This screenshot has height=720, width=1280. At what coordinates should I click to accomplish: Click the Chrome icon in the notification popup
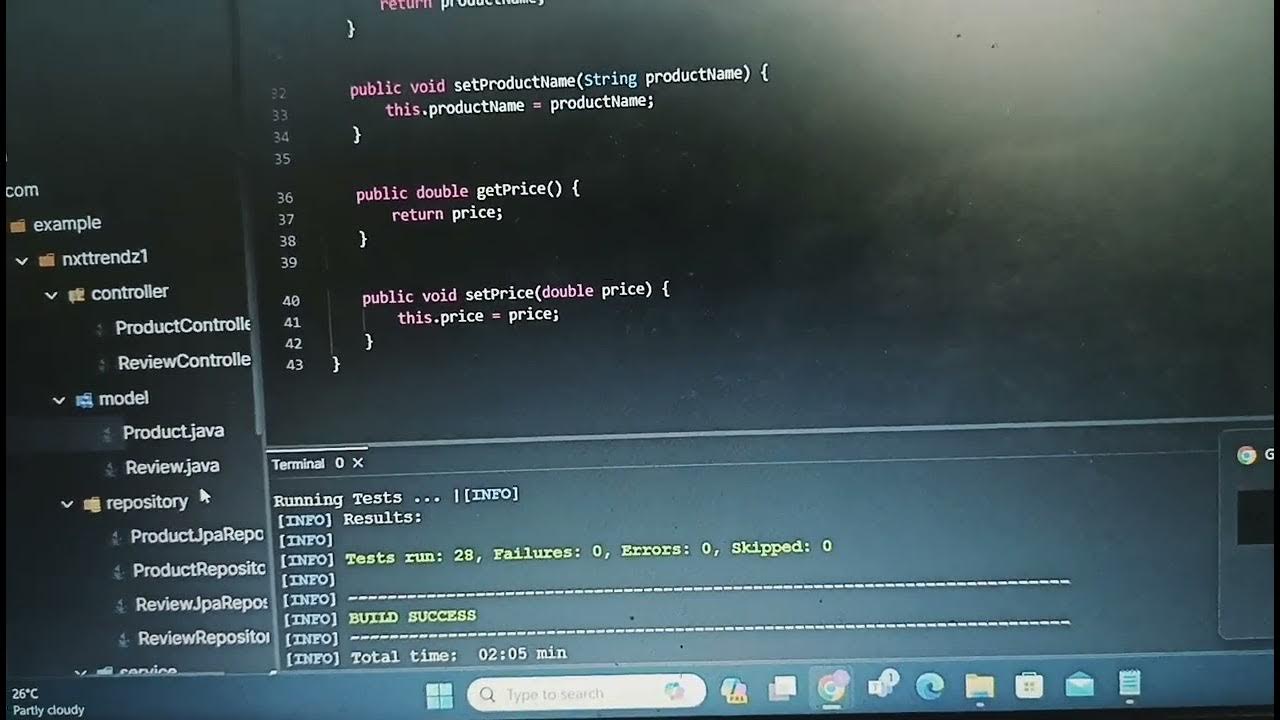[1246, 455]
